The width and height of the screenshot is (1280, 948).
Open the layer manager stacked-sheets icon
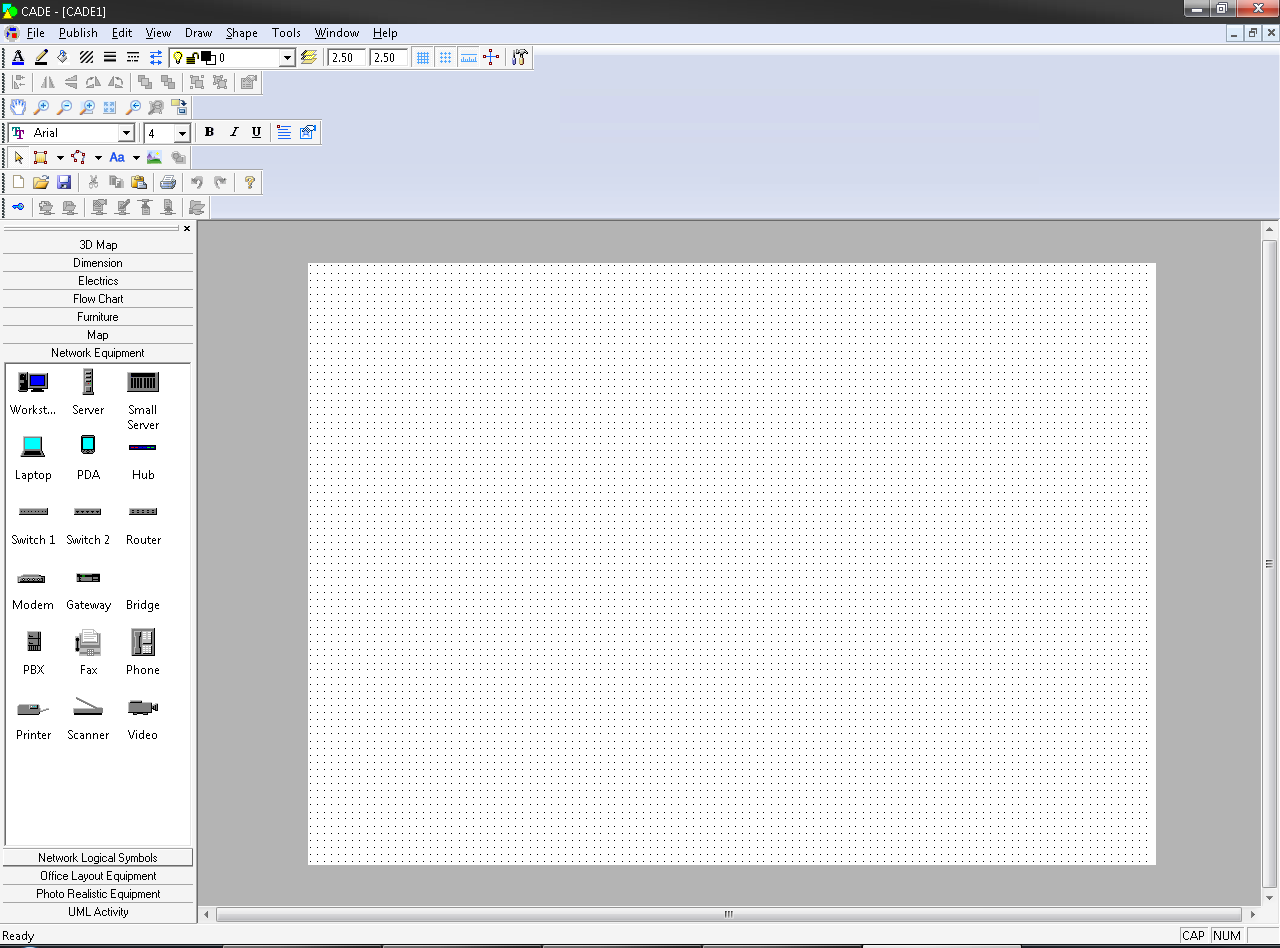point(308,58)
